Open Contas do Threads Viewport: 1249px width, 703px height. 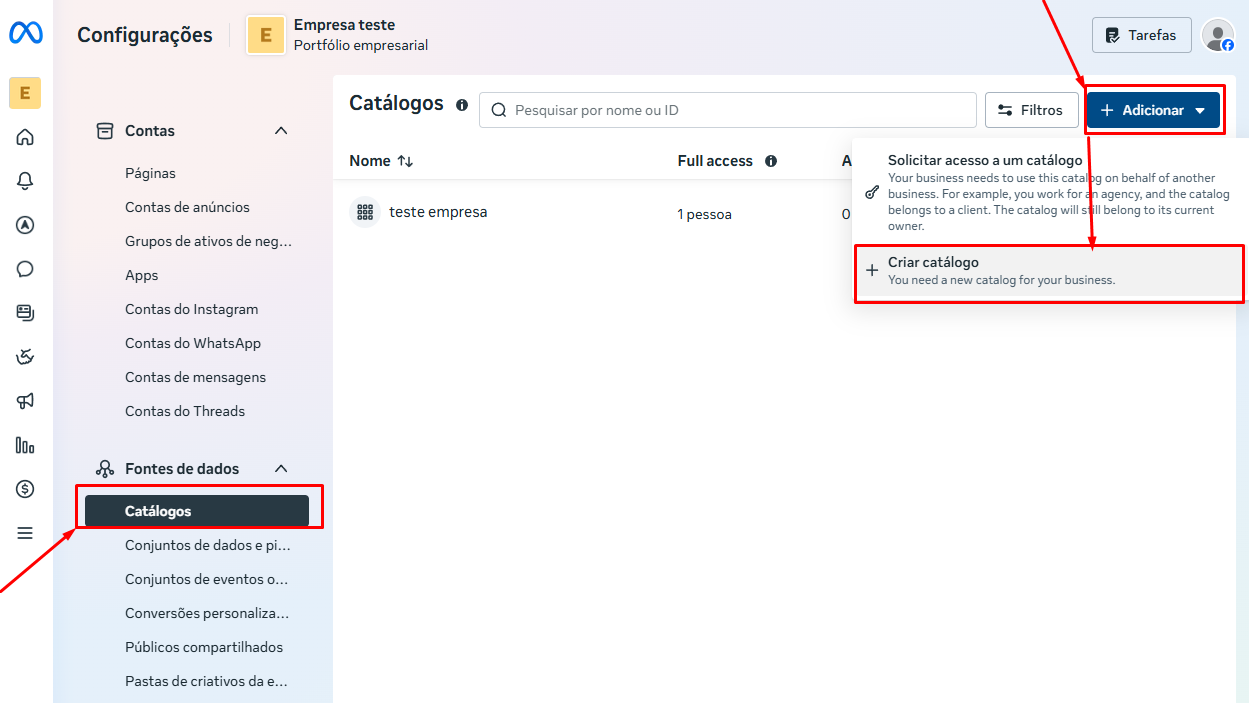185,411
